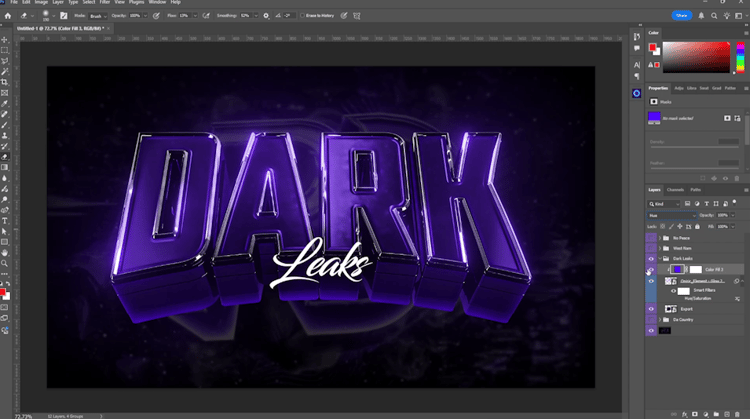This screenshot has width=750, height=419.
Task: Select the Crop tool
Action: [x=5, y=82]
